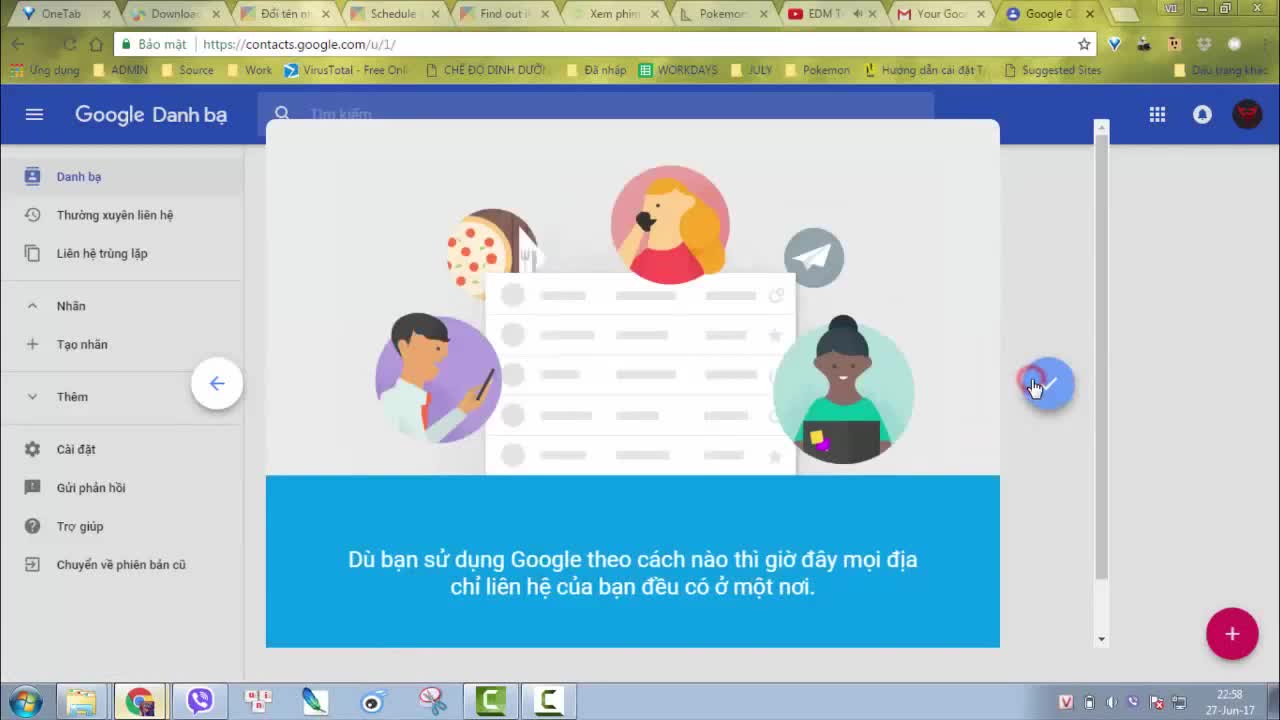Click the page vertical scrollbar
1280x720 pixels.
click(1101, 356)
